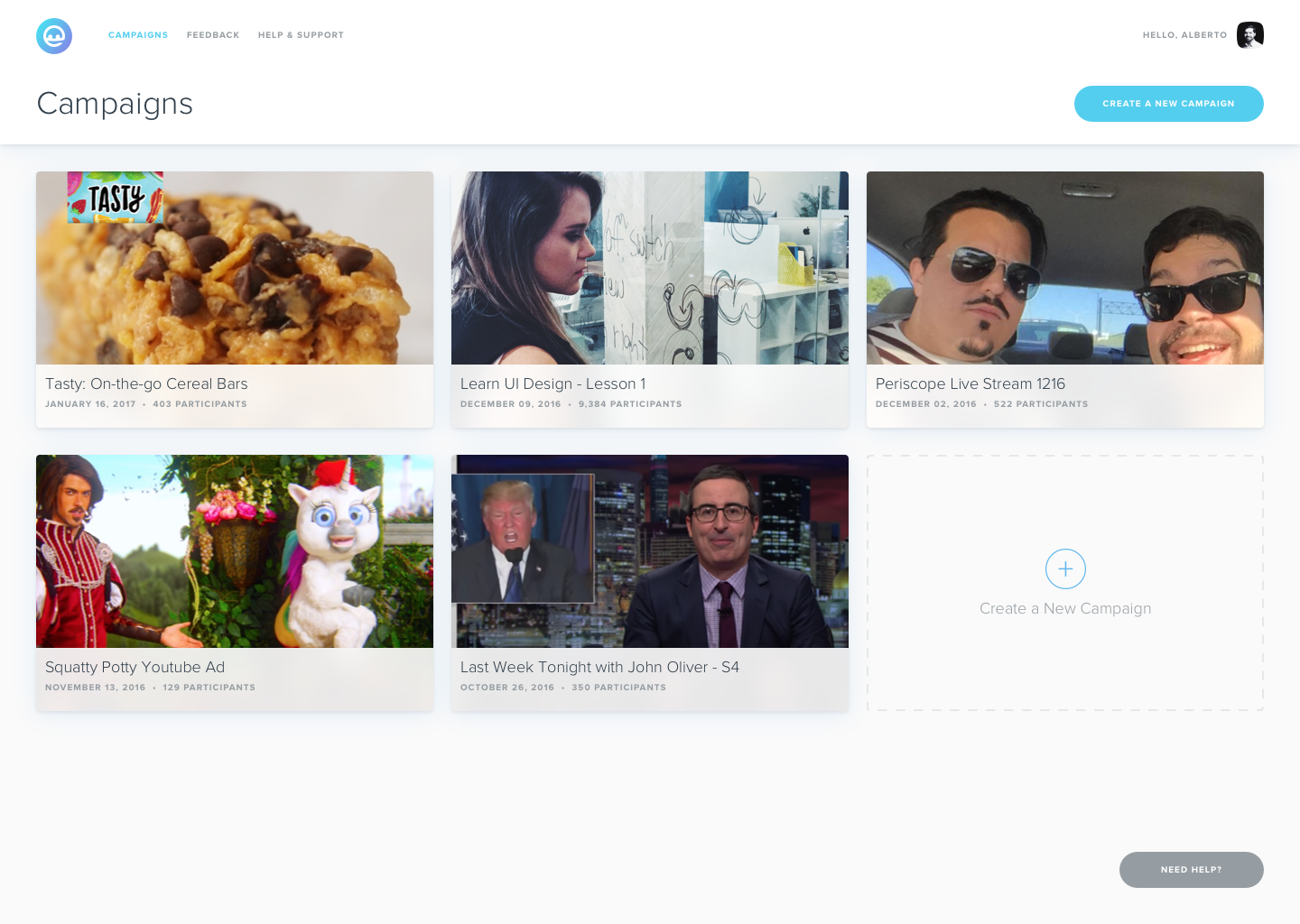Click title Squatty Potty Youtube Ad
1300x924 pixels.
pyautogui.click(x=135, y=668)
